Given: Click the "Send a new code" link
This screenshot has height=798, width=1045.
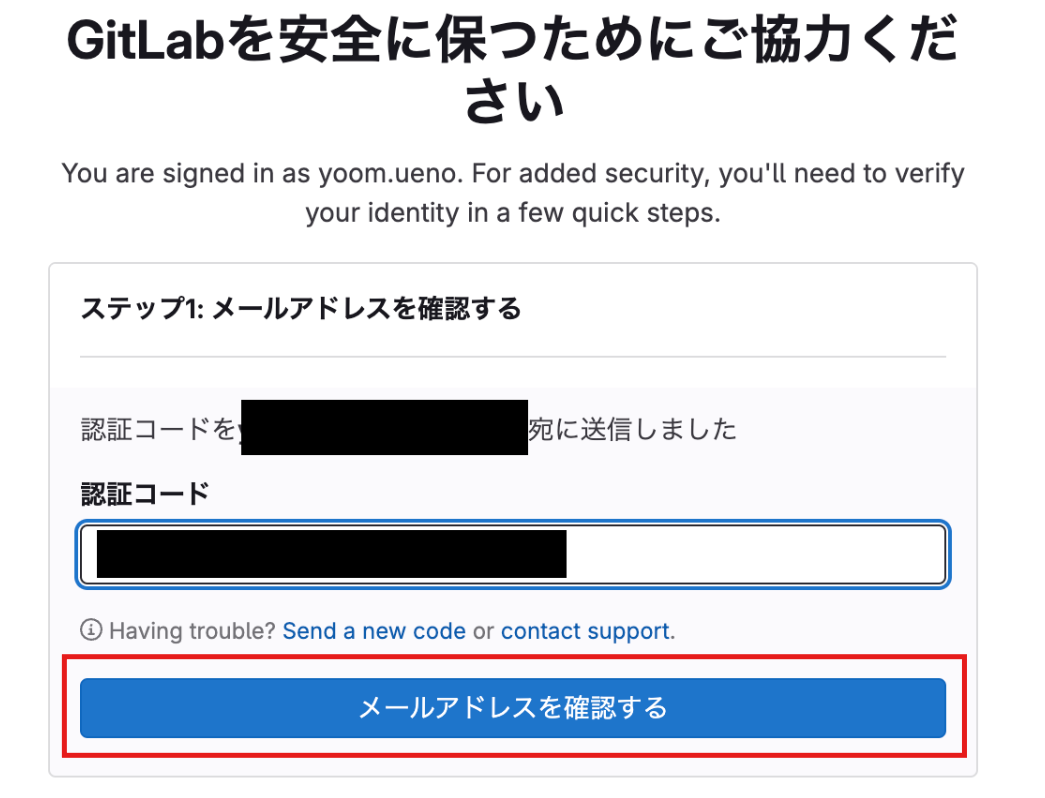Looking at the screenshot, I should coord(374,631).
